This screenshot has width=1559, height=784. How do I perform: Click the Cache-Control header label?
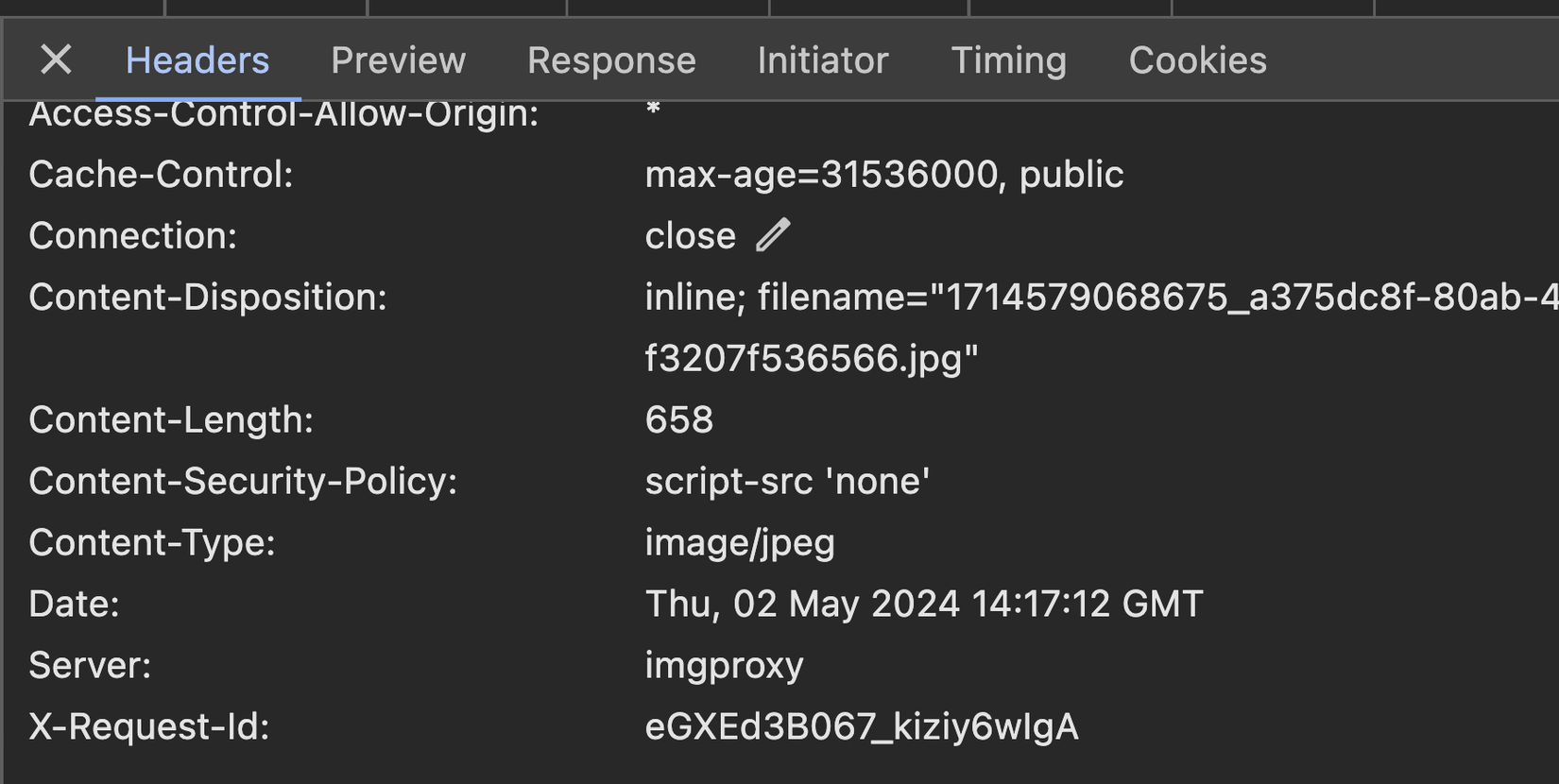(x=160, y=174)
